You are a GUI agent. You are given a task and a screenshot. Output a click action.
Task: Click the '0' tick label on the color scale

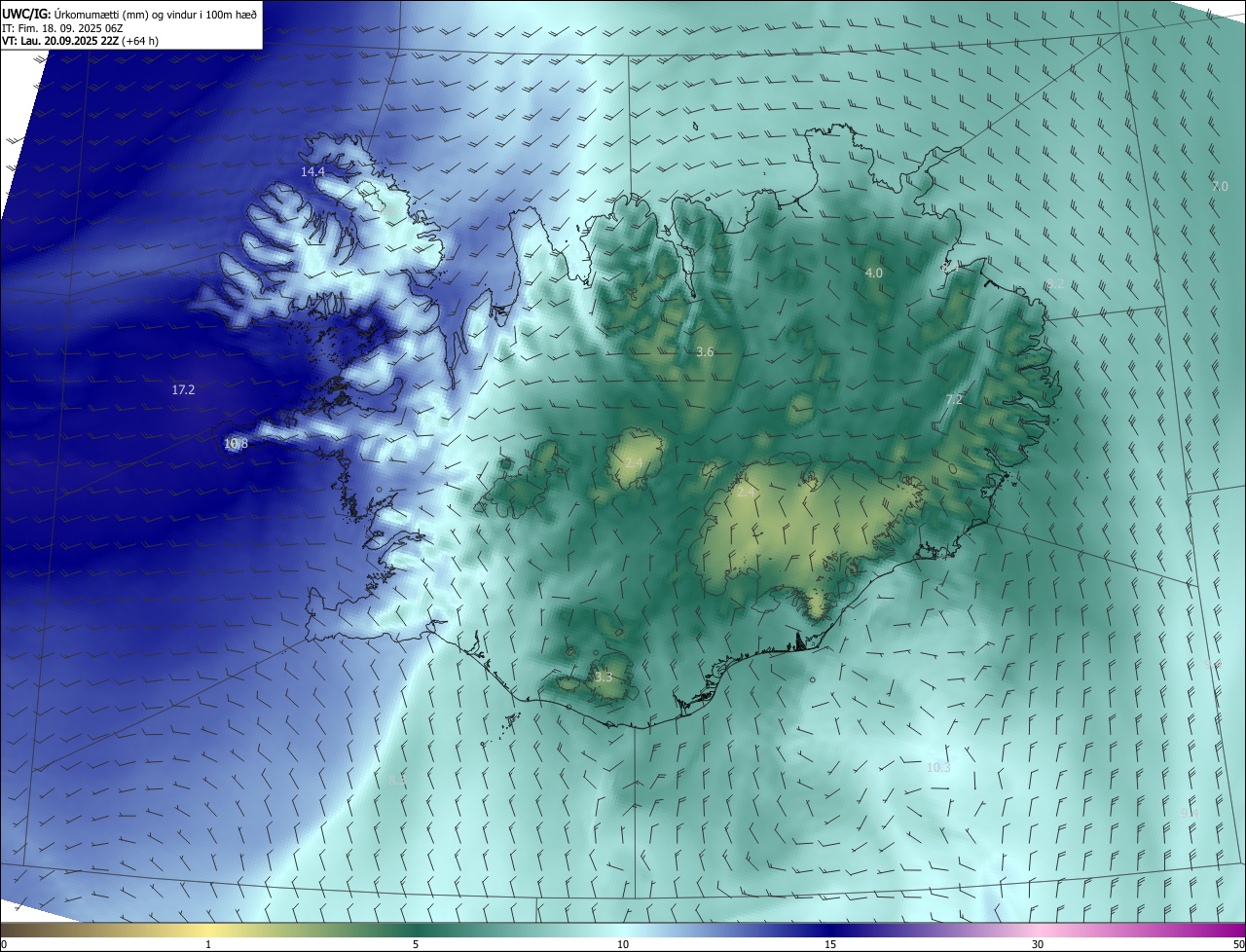4,944
